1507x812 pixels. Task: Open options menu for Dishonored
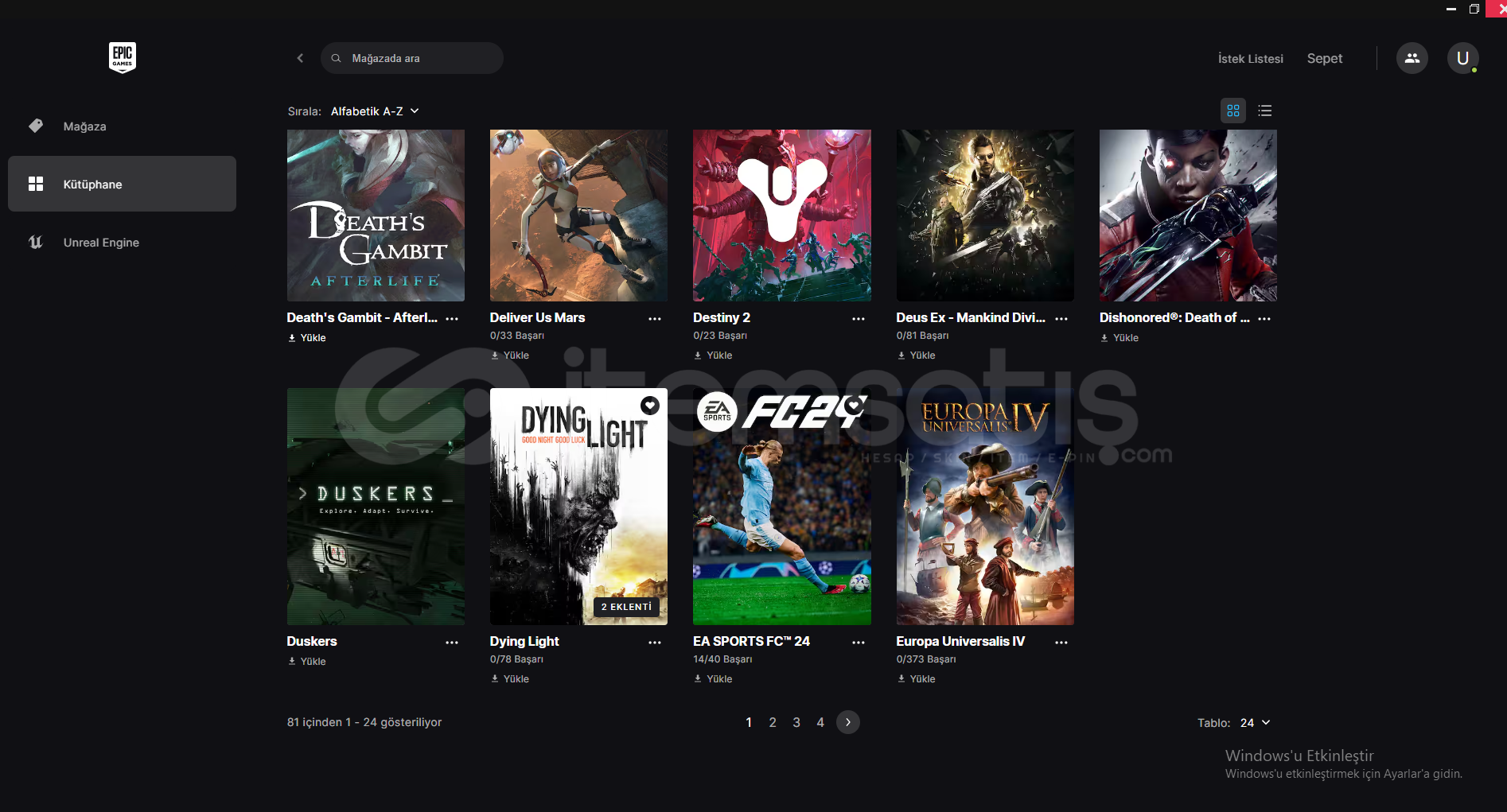[x=1264, y=318]
